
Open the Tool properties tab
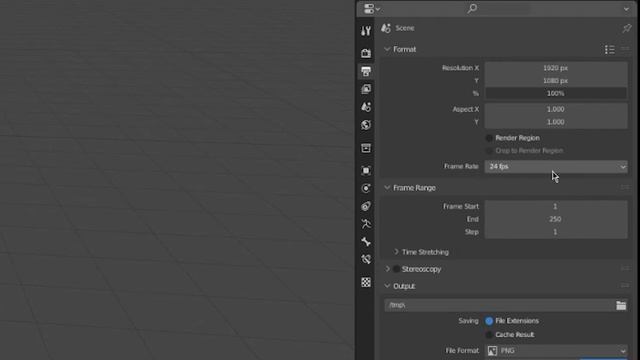(x=366, y=31)
